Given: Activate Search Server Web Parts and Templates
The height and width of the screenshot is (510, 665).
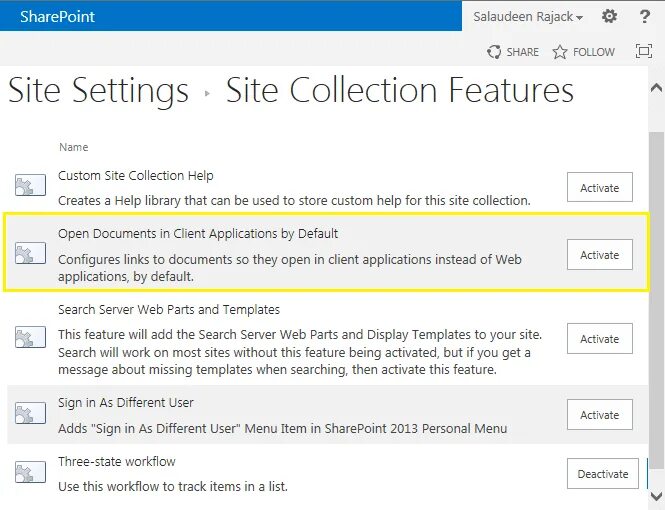Looking at the screenshot, I should (600, 339).
